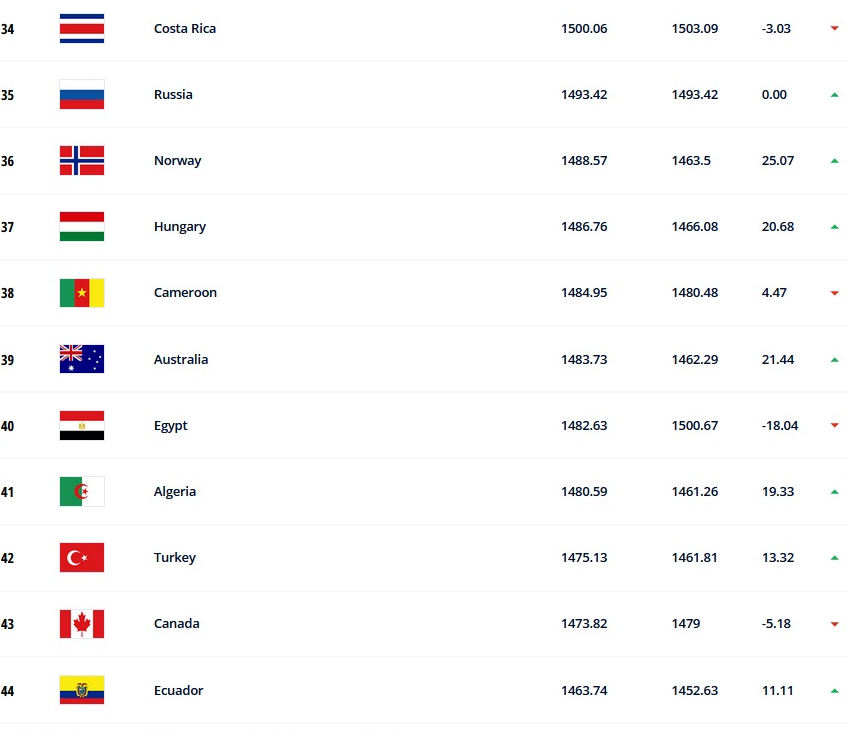Open the Turkey team name link
The height and width of the screenshot is (732, 848).
click(x=175, y=557)
